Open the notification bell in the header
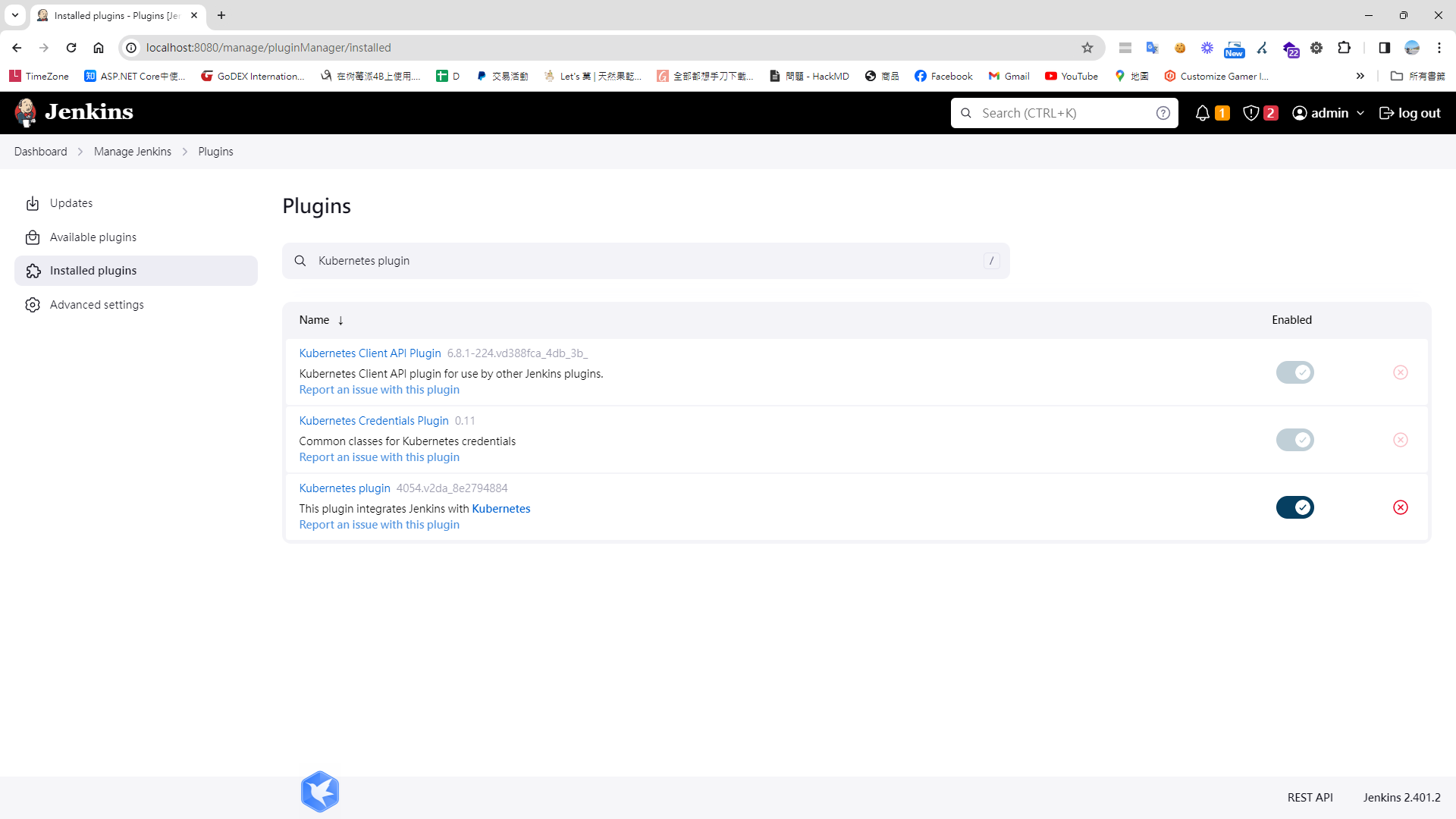The image size is (1456, 819). click(x=1202, y=112)
